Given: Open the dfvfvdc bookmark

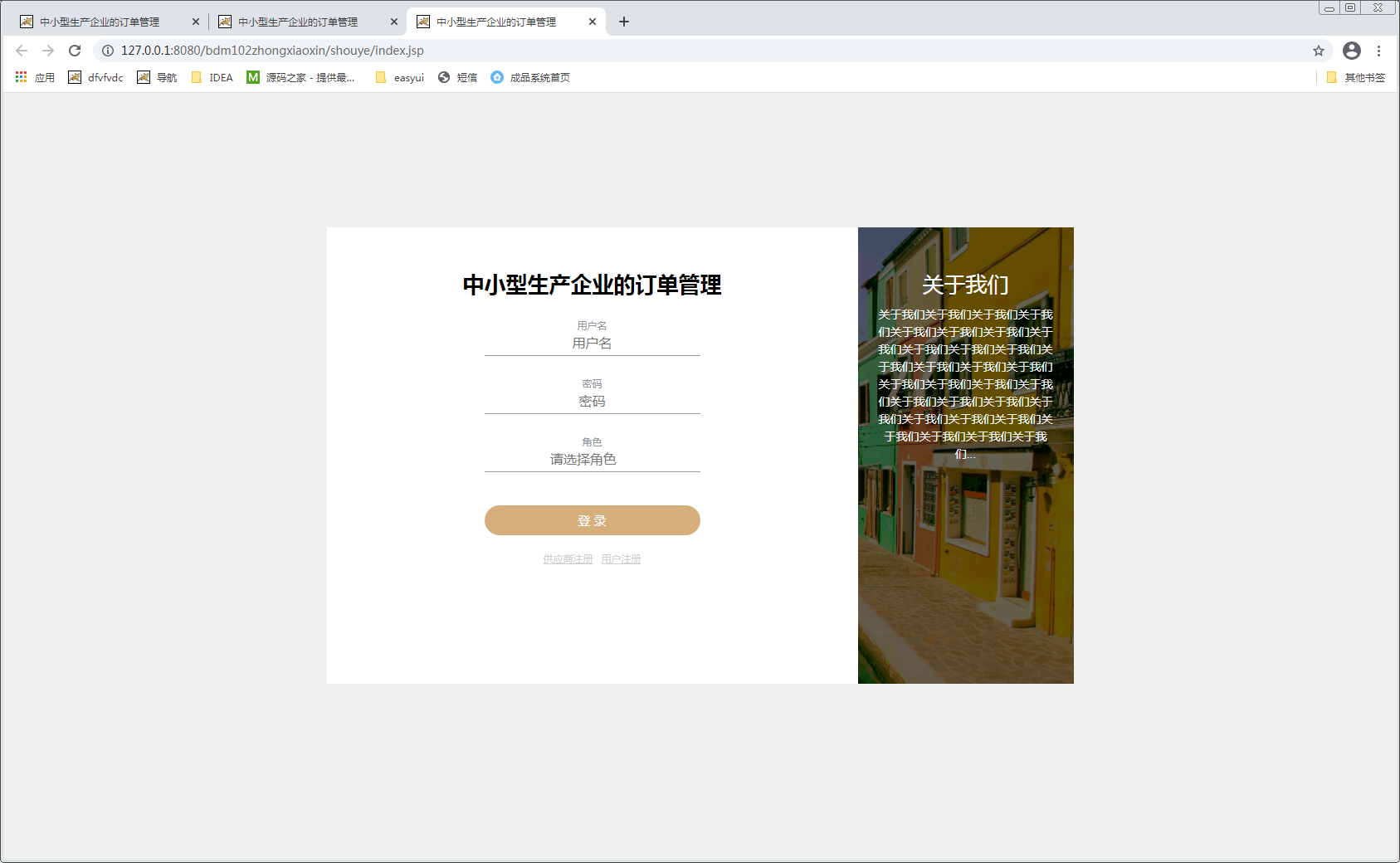Looking at the screenshot, I should click(95, 77).
